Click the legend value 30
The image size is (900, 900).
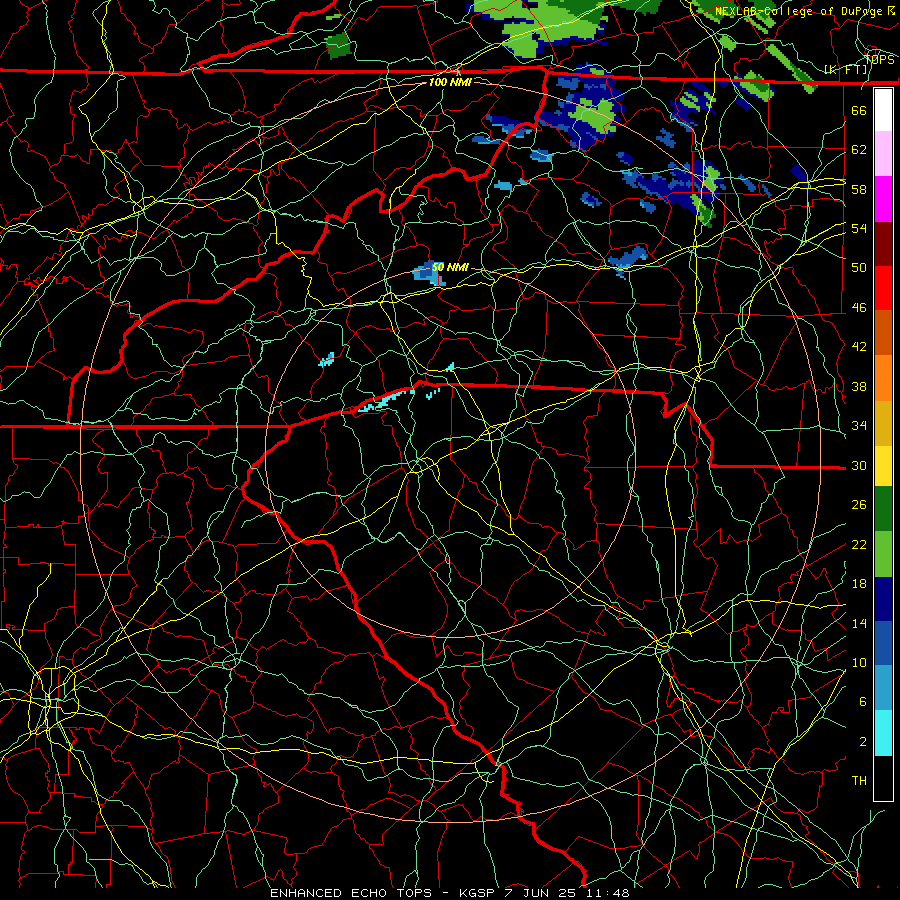859,465
